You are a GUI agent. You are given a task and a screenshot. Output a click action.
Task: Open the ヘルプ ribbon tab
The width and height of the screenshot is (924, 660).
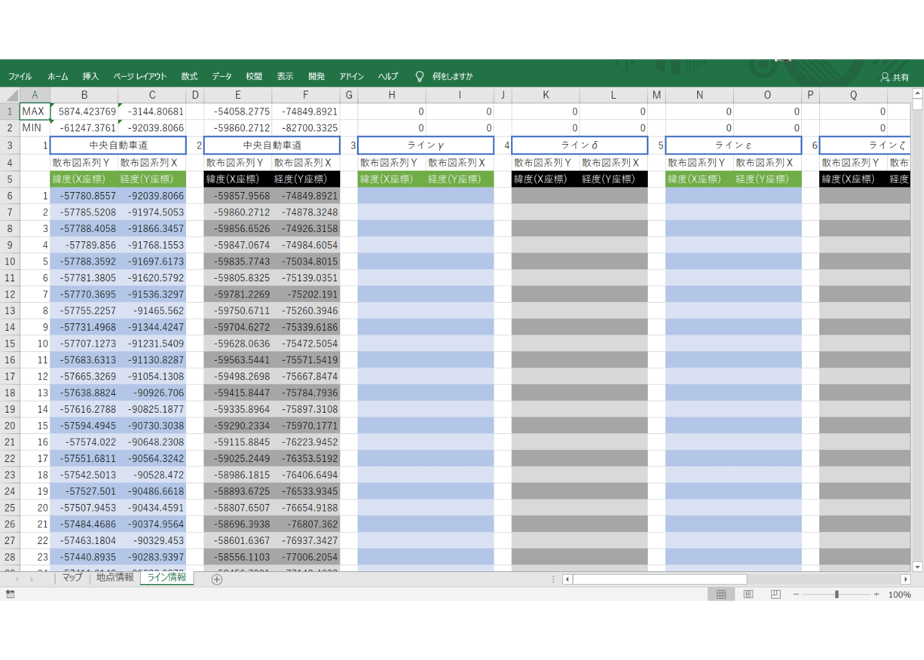tap(388, 76)
